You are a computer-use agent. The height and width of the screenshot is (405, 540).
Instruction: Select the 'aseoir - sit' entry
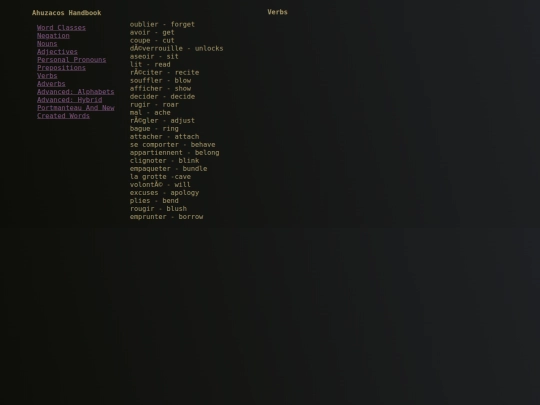154,56
